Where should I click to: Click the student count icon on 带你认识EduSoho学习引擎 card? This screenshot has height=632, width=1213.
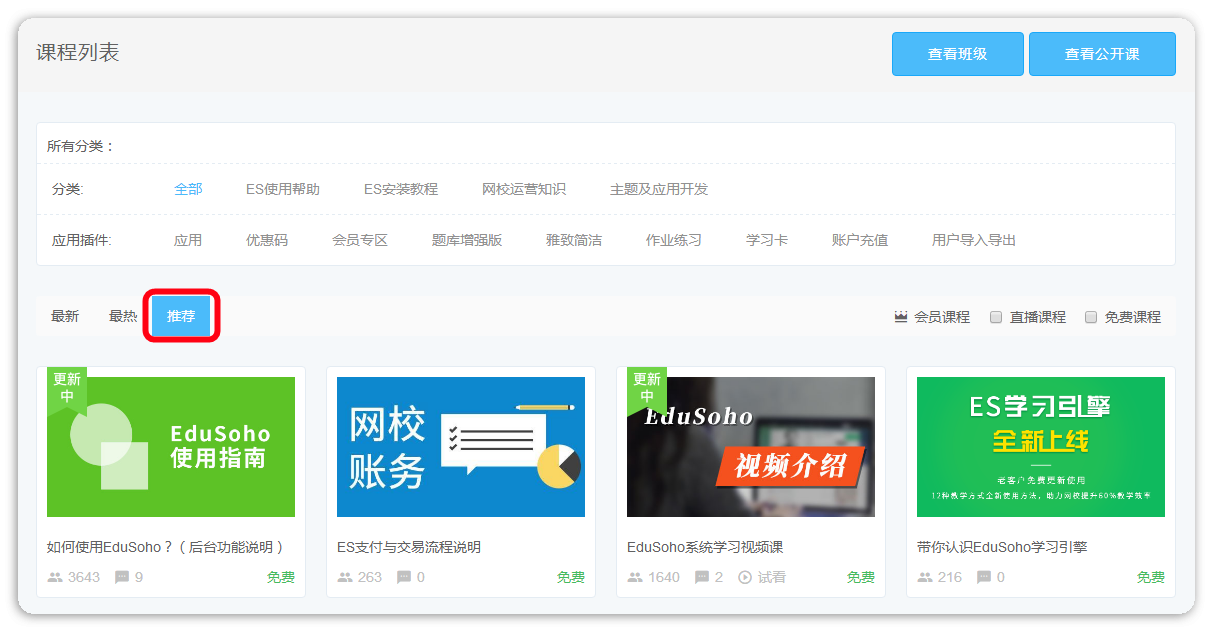[925, 577]
